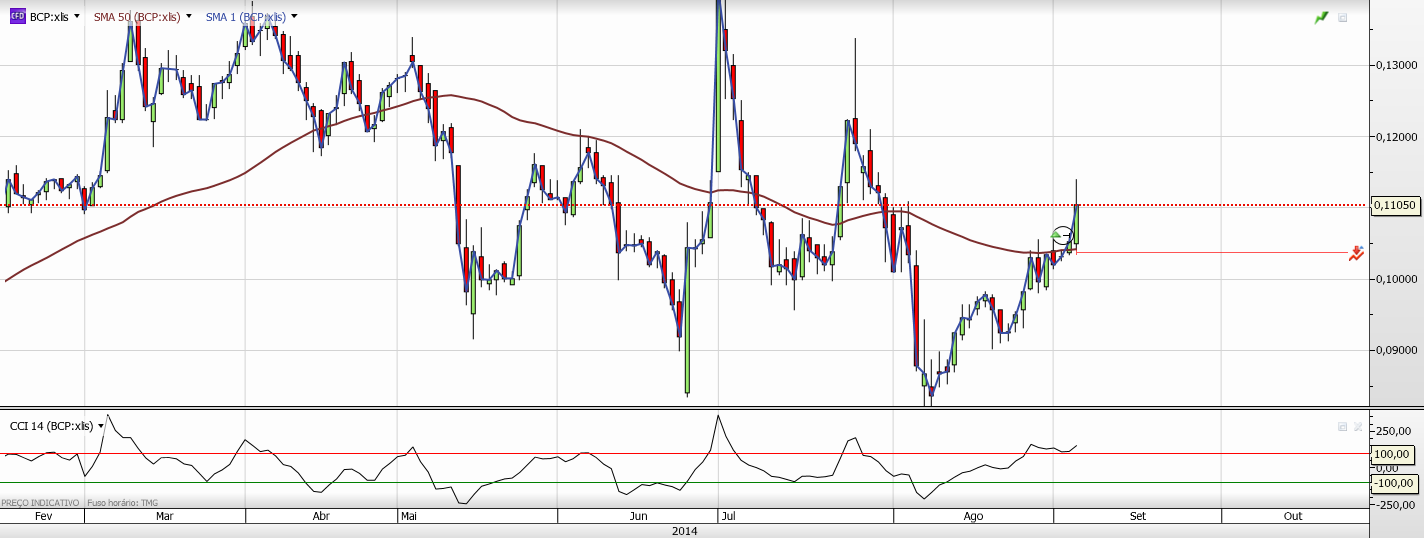Click the CCI panel maximize icon
This screenshot has width=1424, height=538.
click(x=1342, y=426)
